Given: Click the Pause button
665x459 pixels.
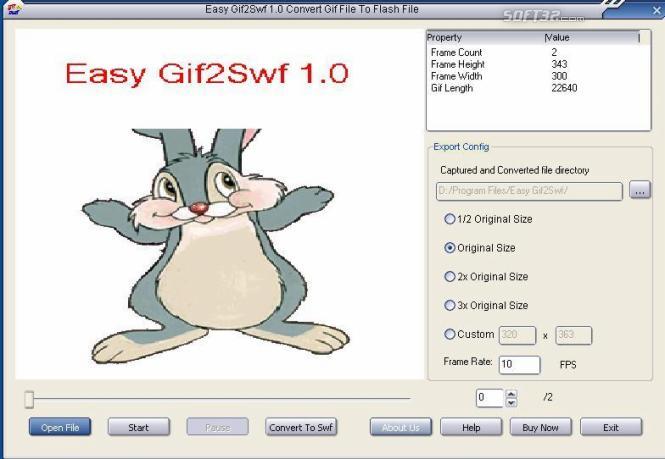Looking at the screenshot, I should (x=218, y=427).
